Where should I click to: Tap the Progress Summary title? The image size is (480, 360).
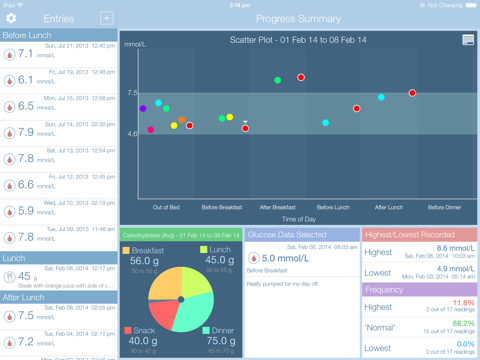pyautogui.click(x=298, y=19)
